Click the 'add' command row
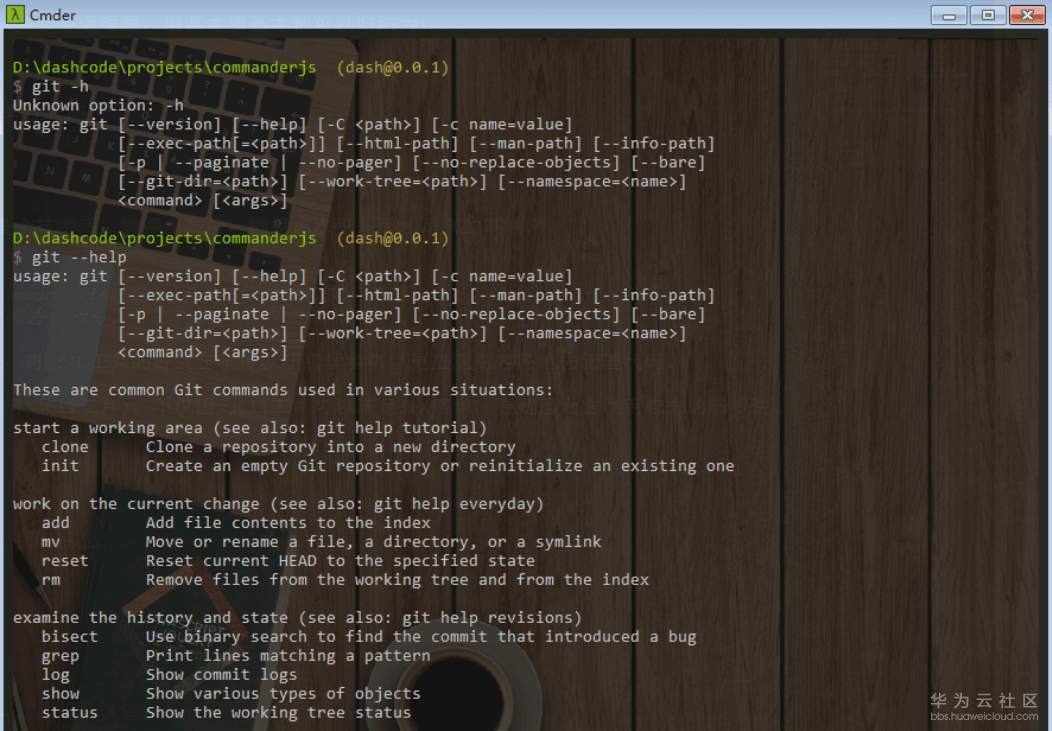 (236, 523)
